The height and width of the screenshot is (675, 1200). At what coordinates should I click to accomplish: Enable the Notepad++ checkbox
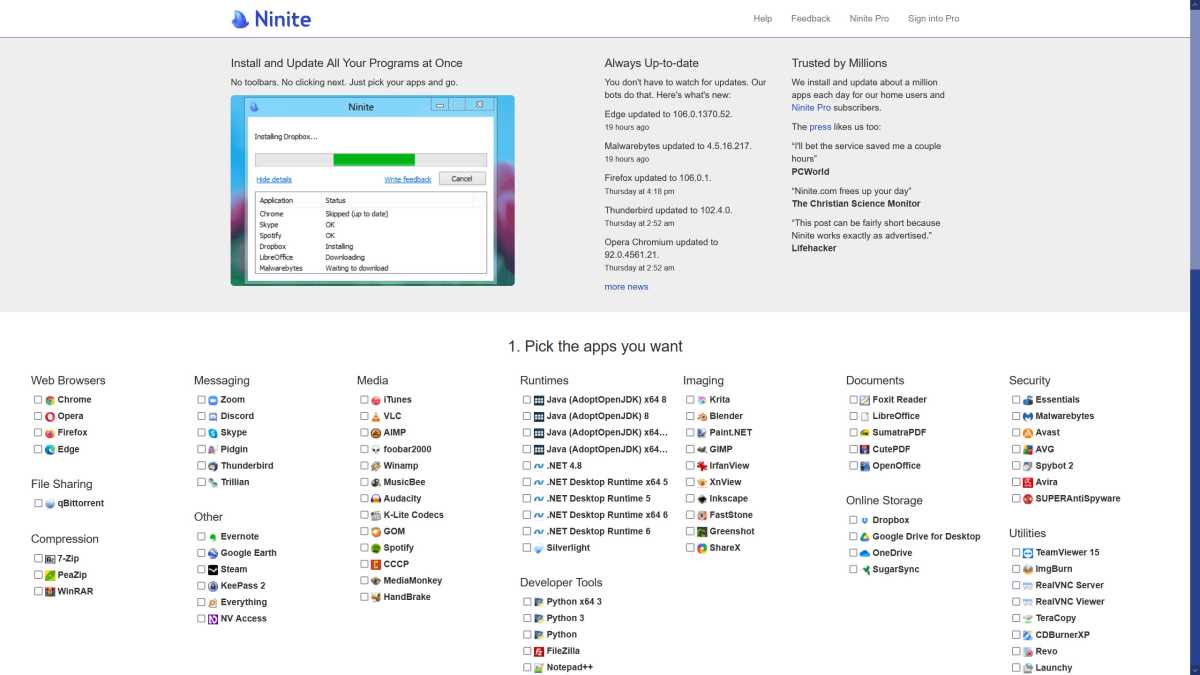pos(527,668)
